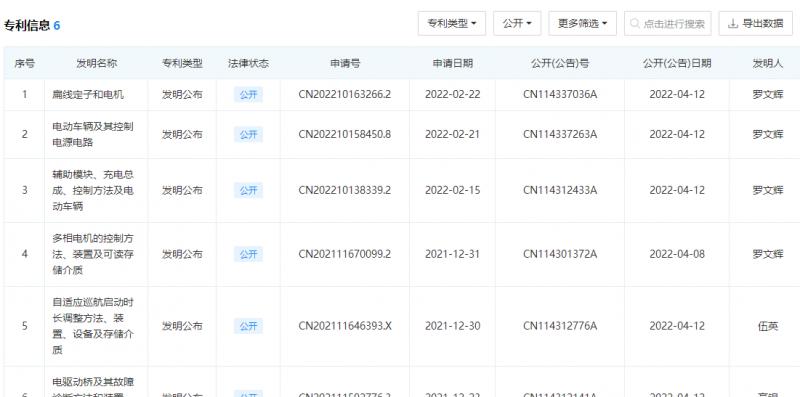Click publication number CN114337036A
The image size is (800, 397).
[x=560, y=94]
